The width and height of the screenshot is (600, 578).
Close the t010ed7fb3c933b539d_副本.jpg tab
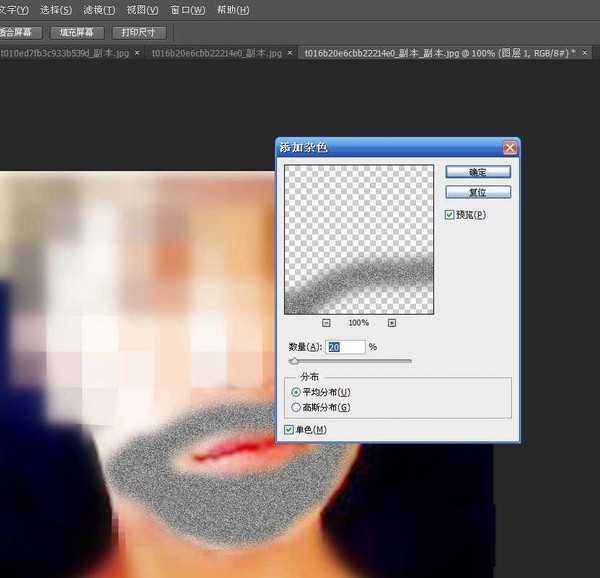tap(139, 52)
